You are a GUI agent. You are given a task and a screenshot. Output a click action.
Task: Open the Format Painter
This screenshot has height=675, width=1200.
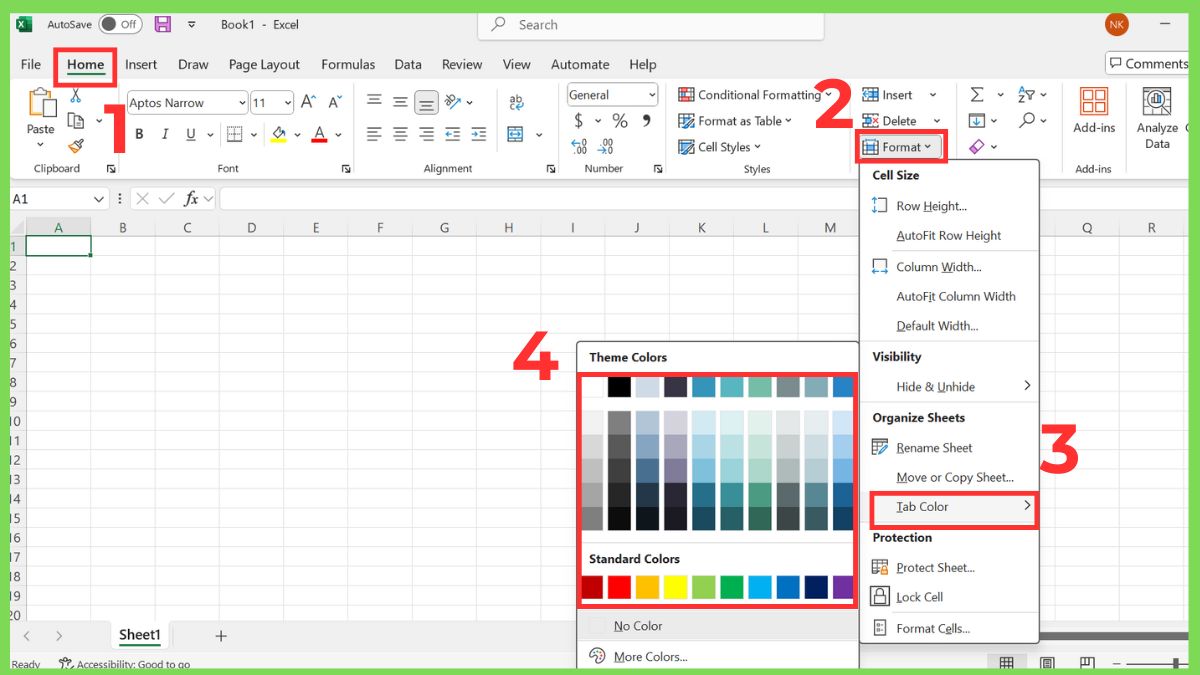tap(76, 146)
